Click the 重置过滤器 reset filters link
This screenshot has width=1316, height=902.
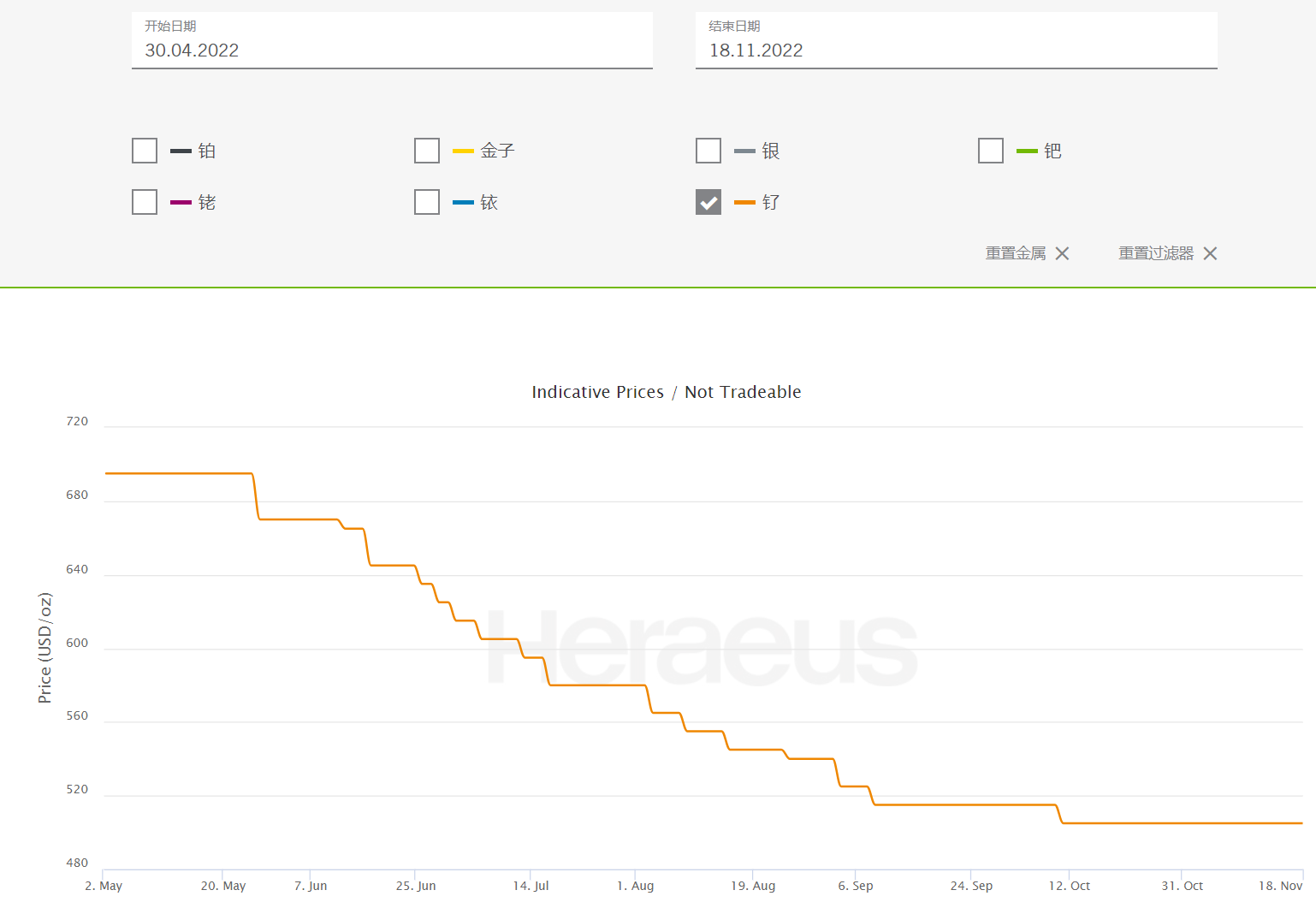coord(1156,253)
